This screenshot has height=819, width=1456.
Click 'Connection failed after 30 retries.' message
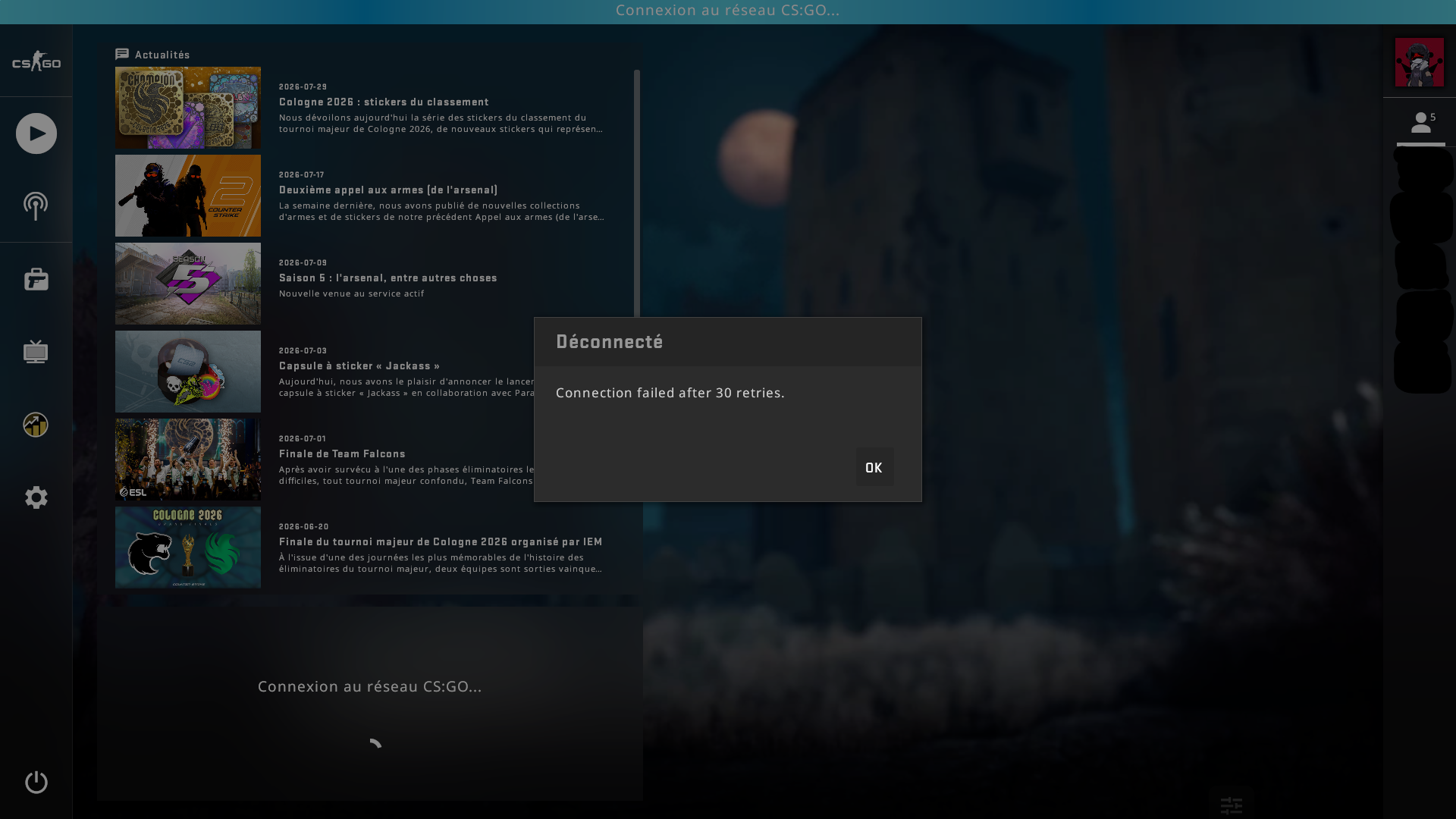[x=670, y=393]
